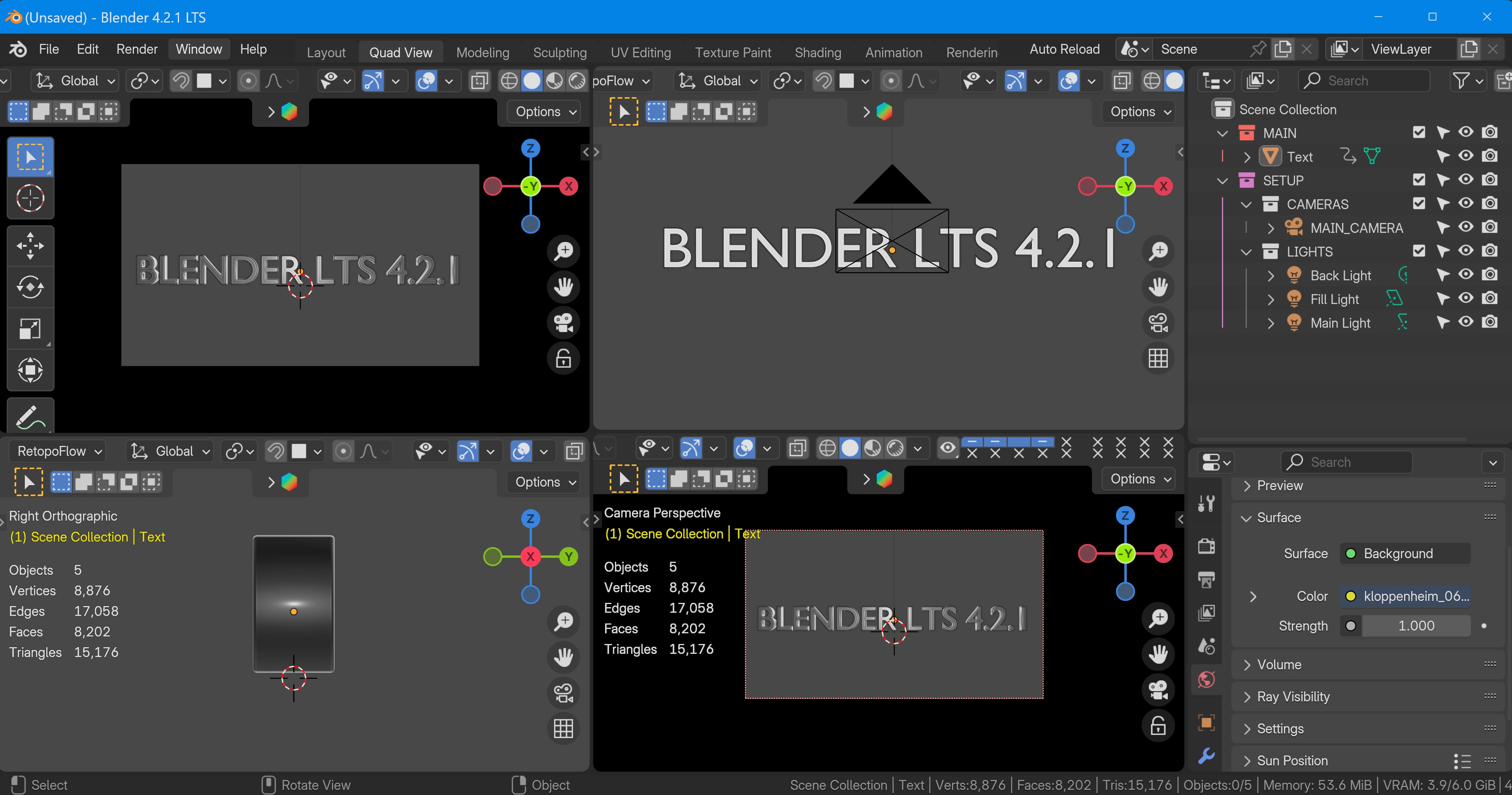Open Modifiers wrench properties tab
The height and width of the screenshot is (795, 1512).
tap(1207, 756)
